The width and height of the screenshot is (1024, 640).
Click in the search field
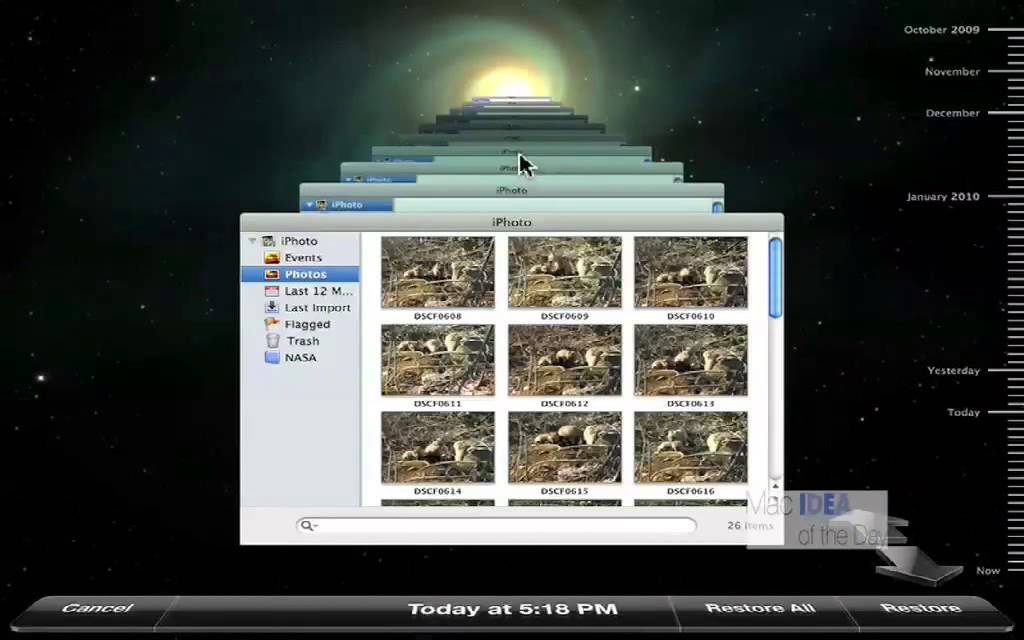(496, 526)
